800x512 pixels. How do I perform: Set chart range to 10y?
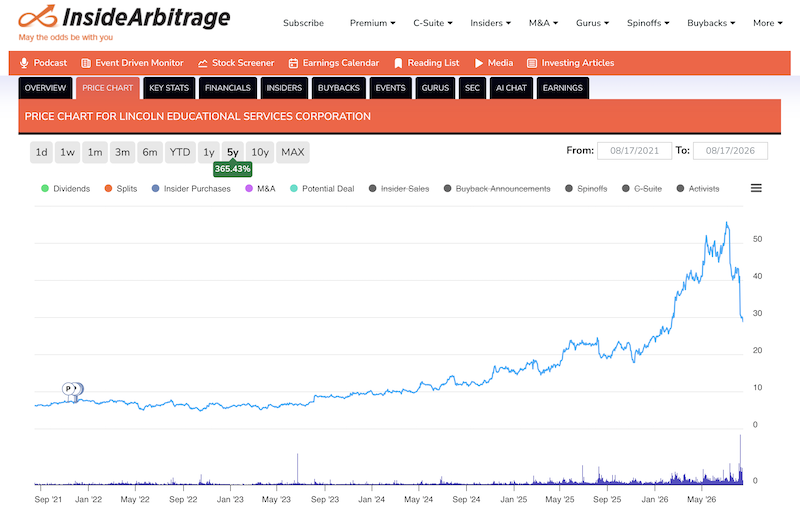(x=260, y=152)
